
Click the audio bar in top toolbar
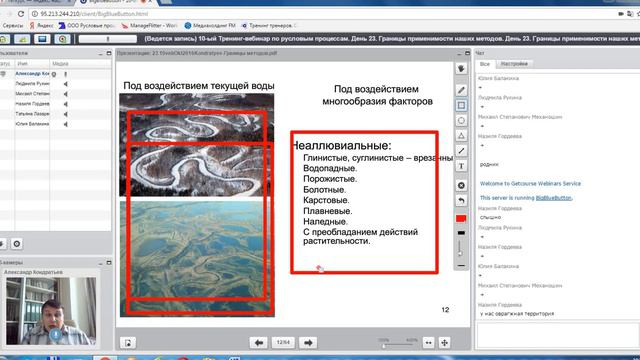pos(108,39)
